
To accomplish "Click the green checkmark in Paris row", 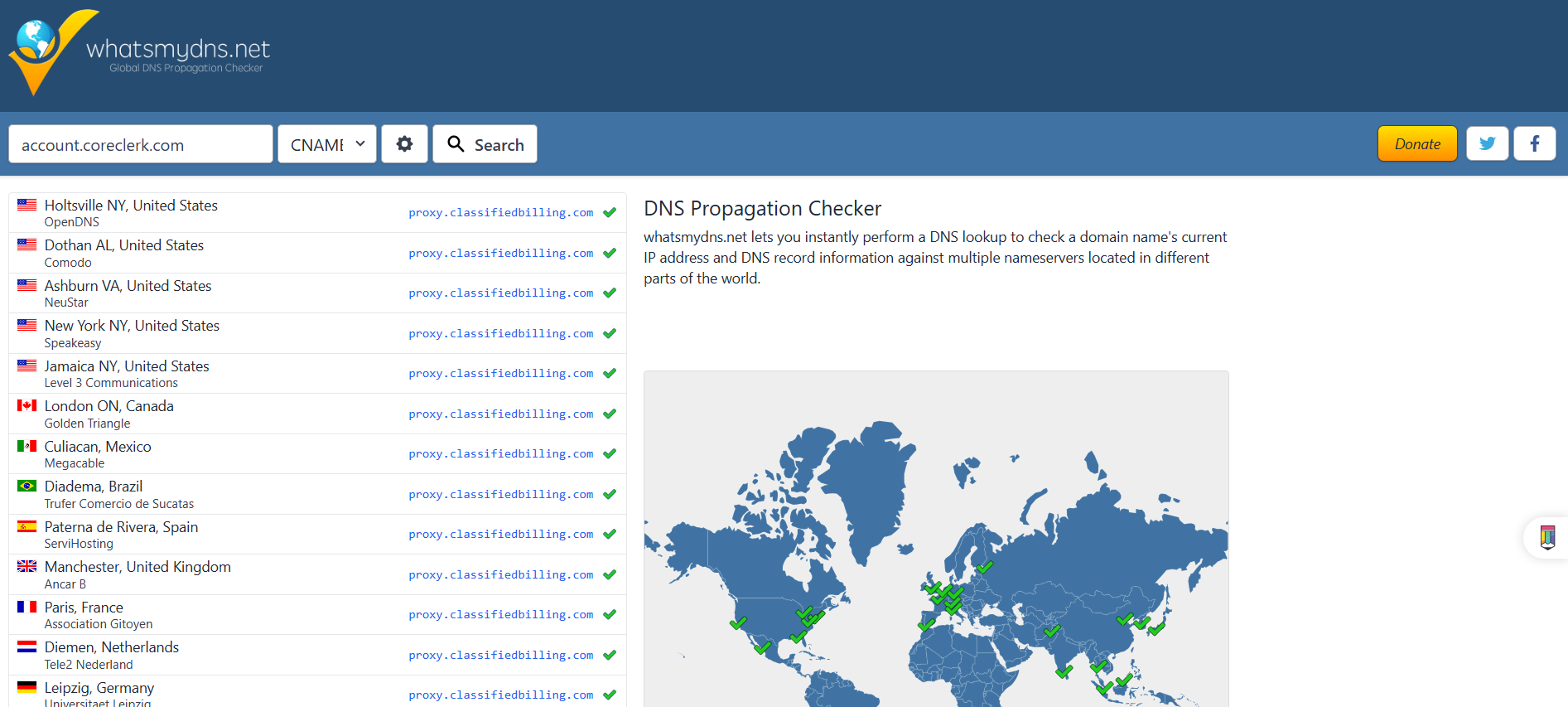I will pos(610,614).
